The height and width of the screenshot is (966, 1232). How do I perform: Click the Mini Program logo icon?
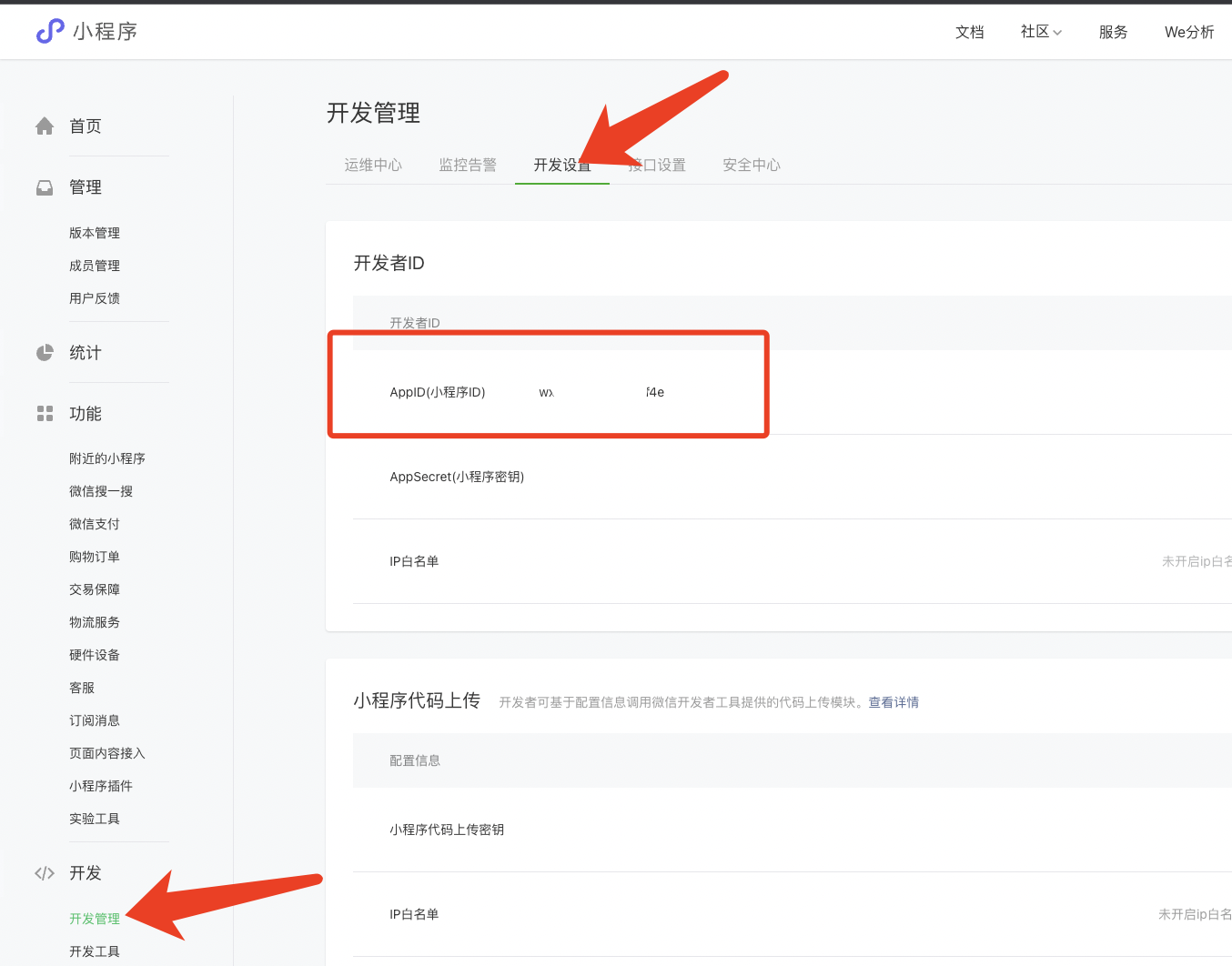pyautogui.click(x=50, y=32)
